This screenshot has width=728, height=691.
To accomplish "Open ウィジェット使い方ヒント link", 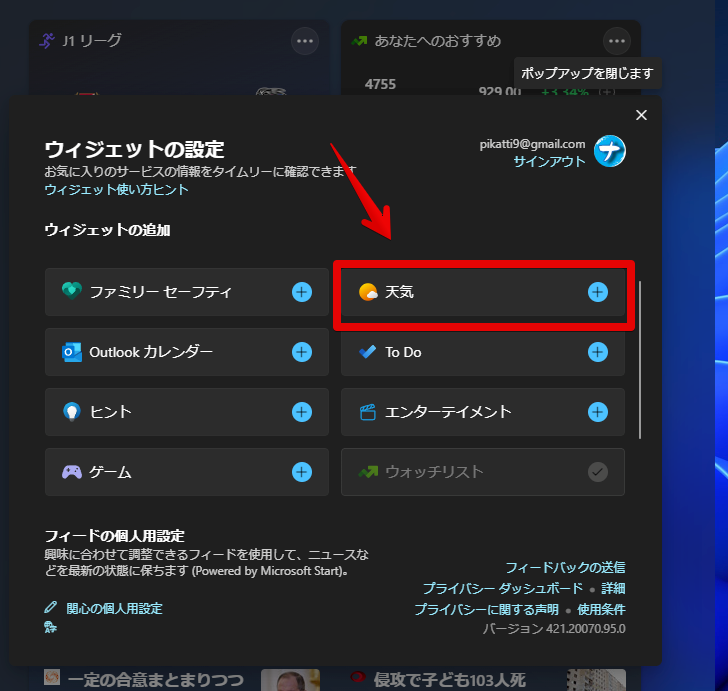I will pyautogui.click(x=117, y=189).
